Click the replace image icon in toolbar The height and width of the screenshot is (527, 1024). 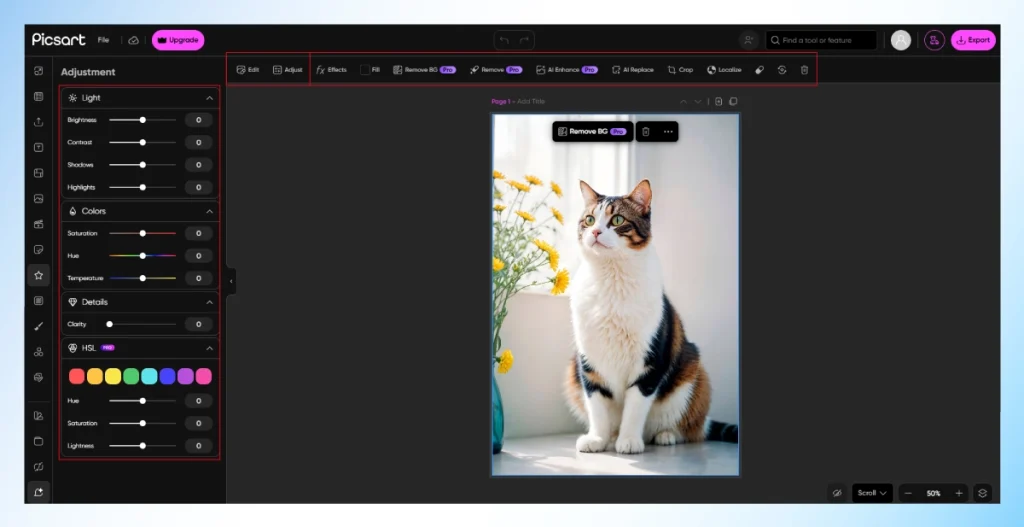[782, 70]
